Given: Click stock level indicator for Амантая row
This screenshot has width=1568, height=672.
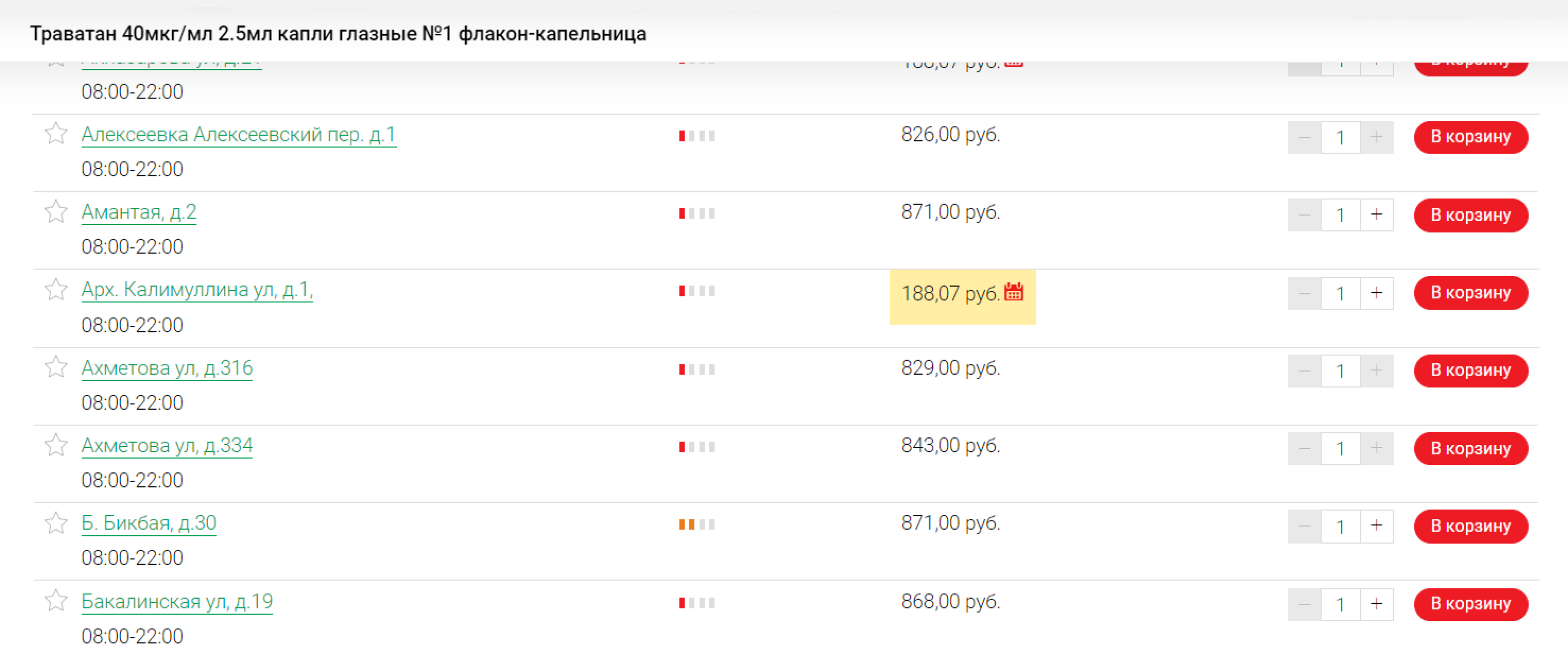Looking at the screenshot, I should [697, 213].
